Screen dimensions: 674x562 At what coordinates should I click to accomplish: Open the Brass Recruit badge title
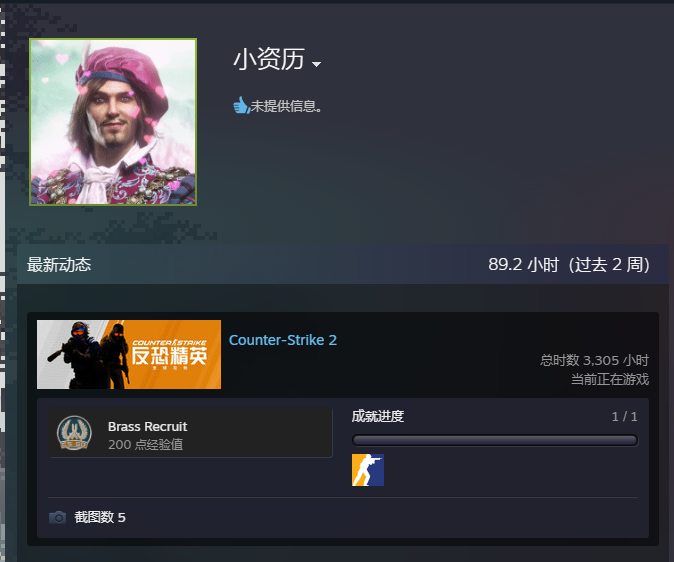pyautogui.click(x=147, y=426)
